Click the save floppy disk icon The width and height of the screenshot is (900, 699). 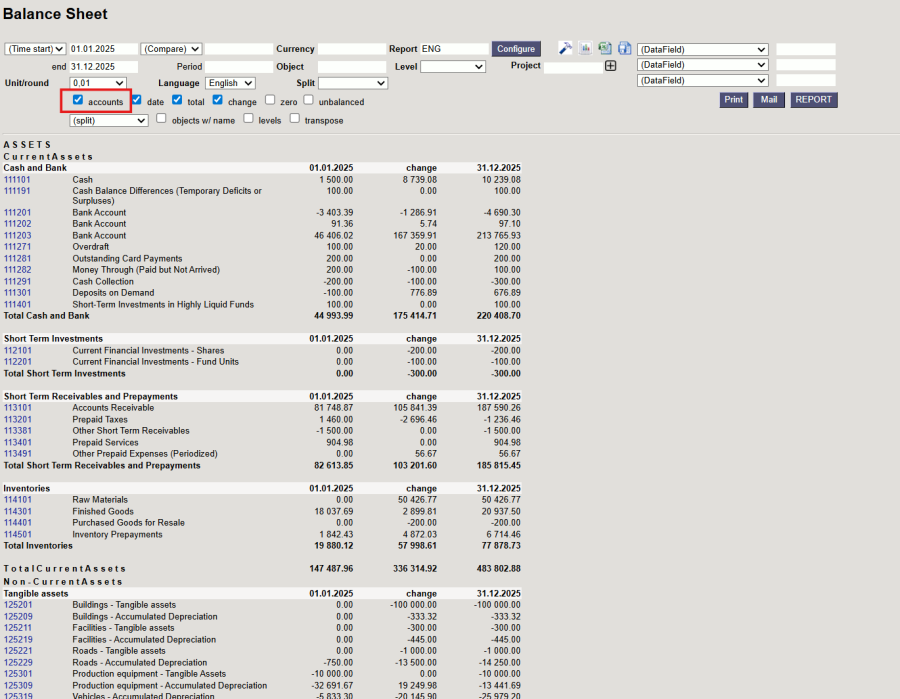pos(624,48)
